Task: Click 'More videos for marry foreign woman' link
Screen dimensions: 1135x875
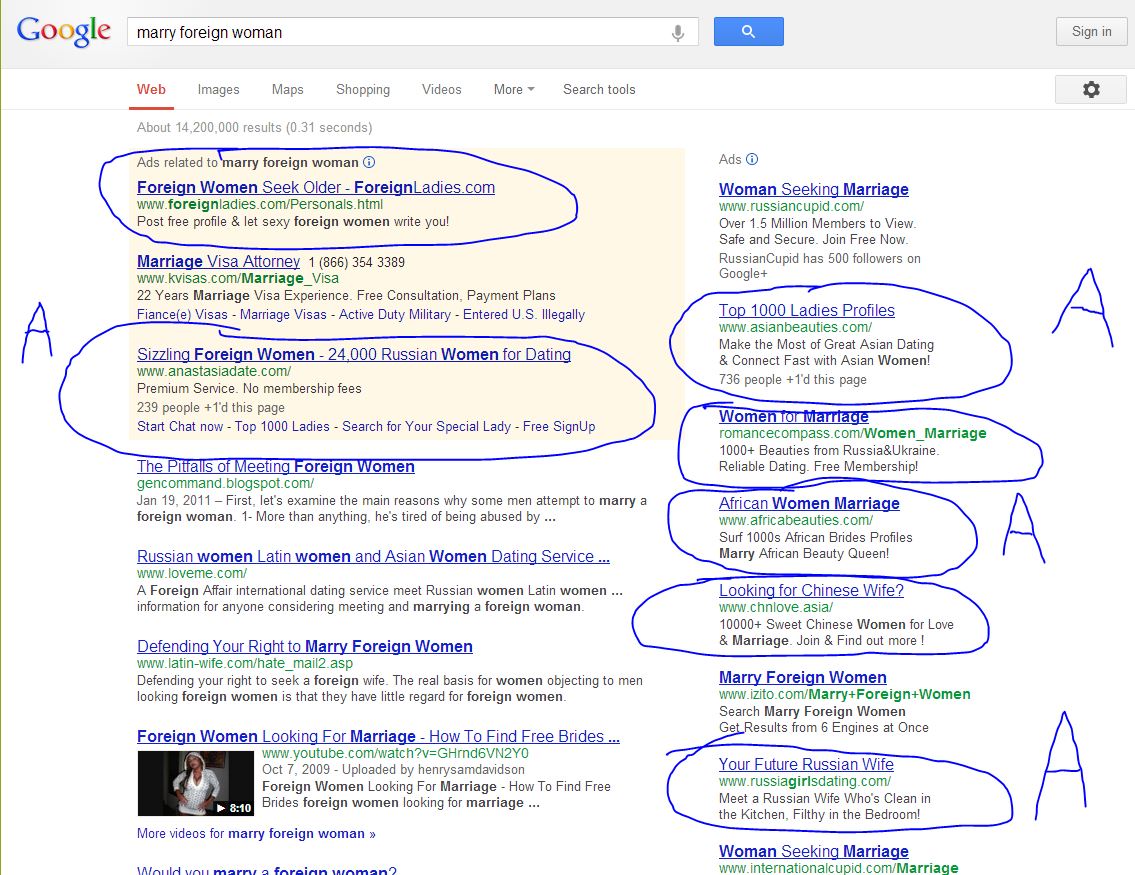Action: click(256, 834)
